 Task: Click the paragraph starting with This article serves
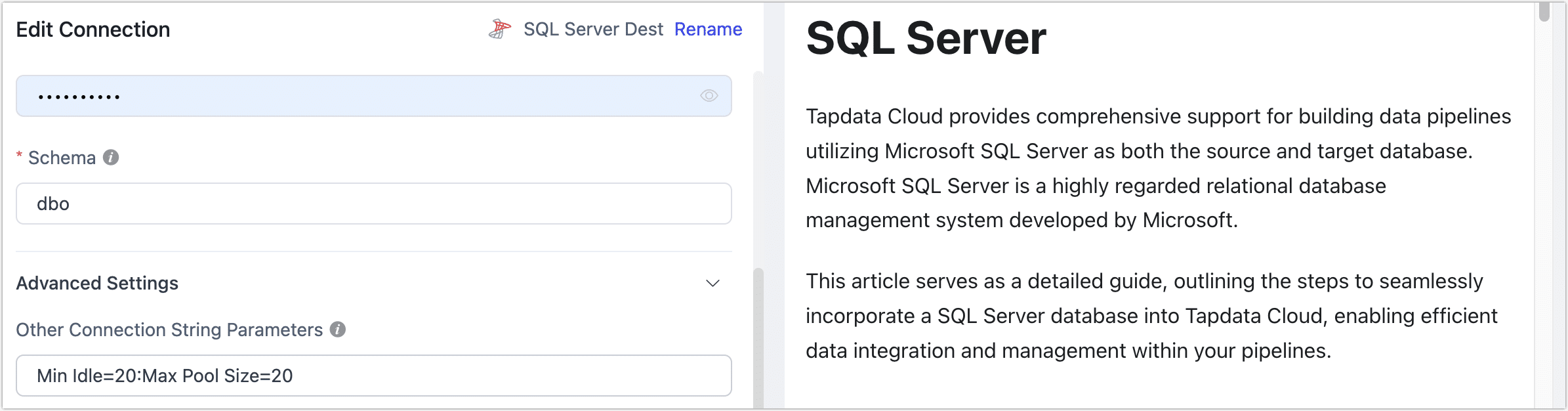pyautogui.click(x=1151, y=316)
